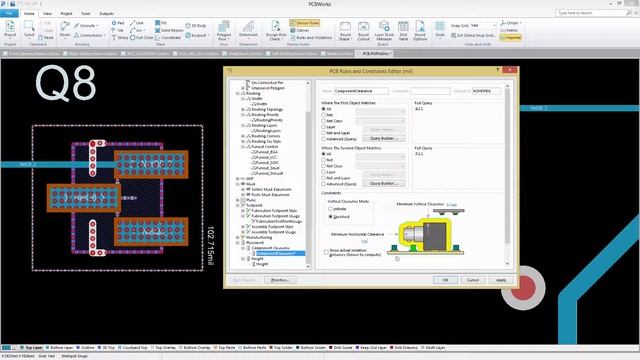Select the Solid Region tool
The image size is (640, 360).
click(169, 30)
